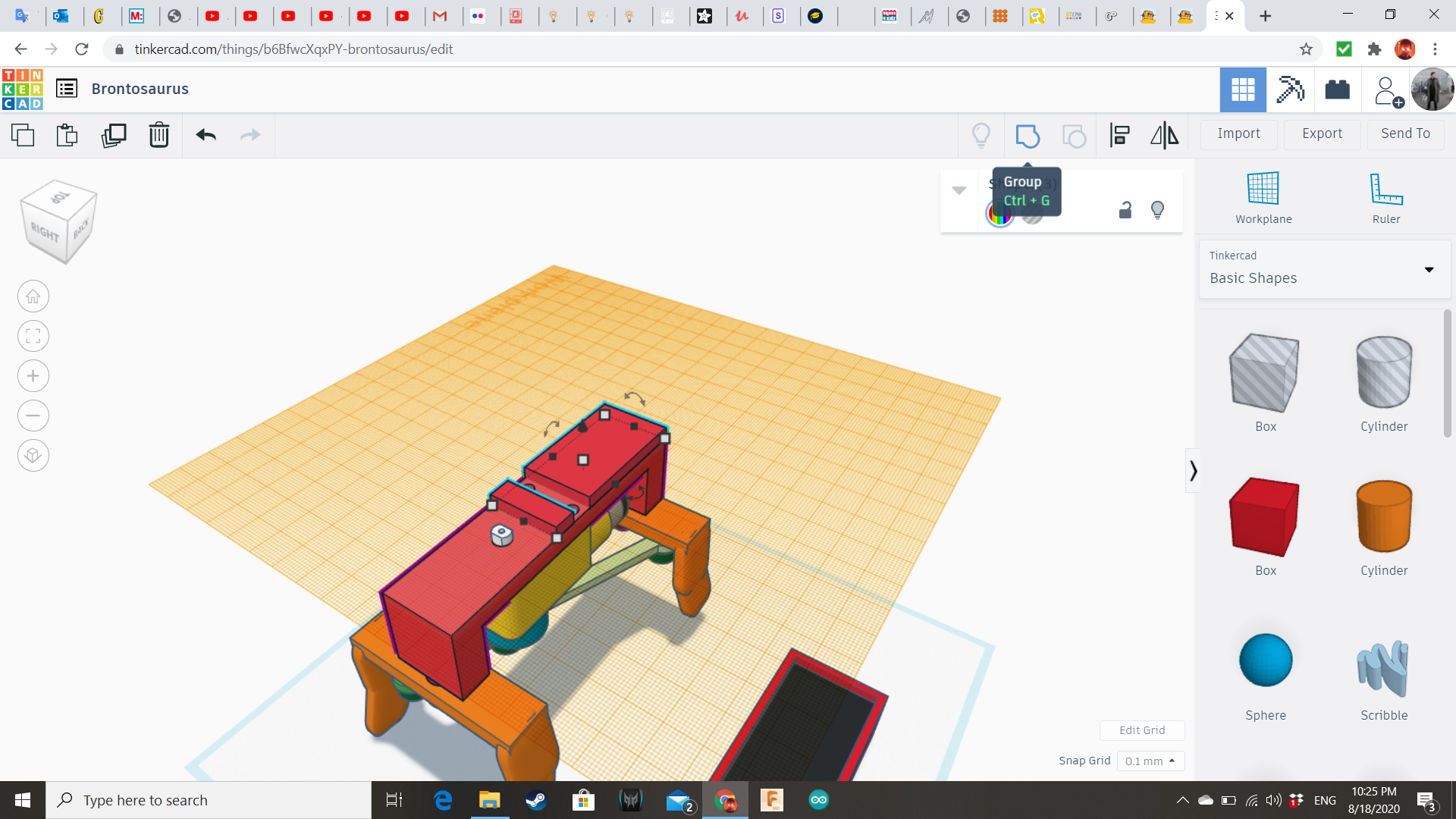This screenshot has height=819, width=1456.
Task: Open the Align tool
Action: click(1119, 136)
